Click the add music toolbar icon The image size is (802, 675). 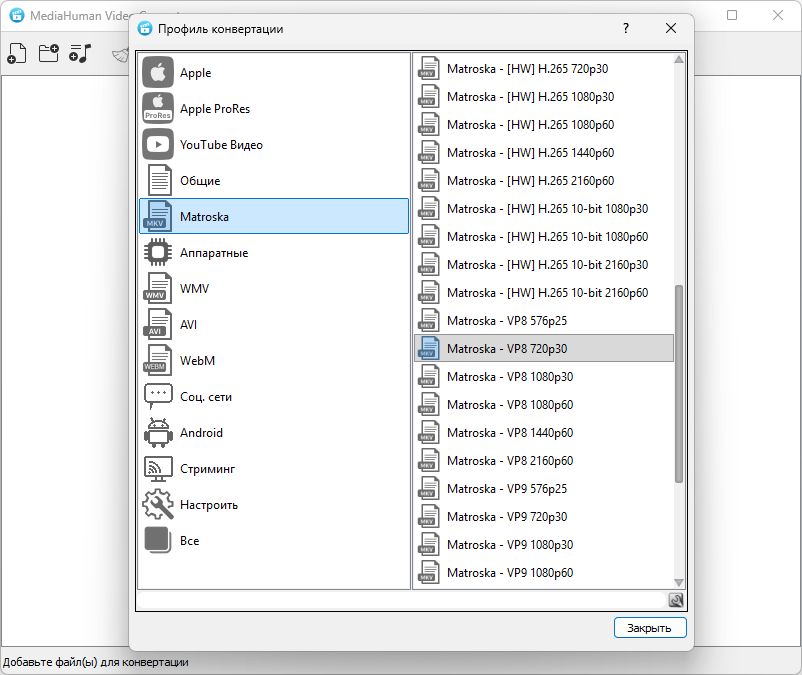[80, 53]
